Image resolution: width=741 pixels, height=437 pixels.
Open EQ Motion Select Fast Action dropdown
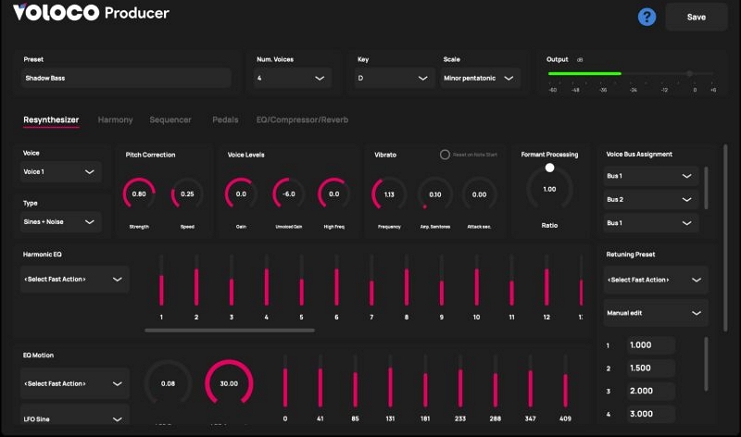(x=74, y=384)
